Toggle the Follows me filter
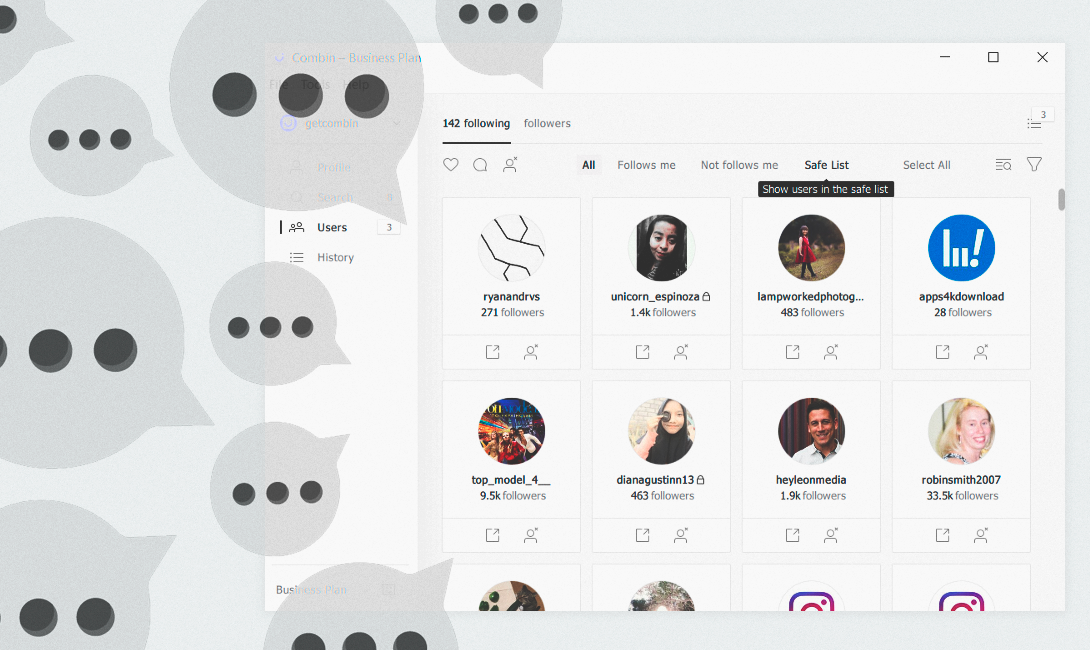1090x650 pixels. (646, 165)
